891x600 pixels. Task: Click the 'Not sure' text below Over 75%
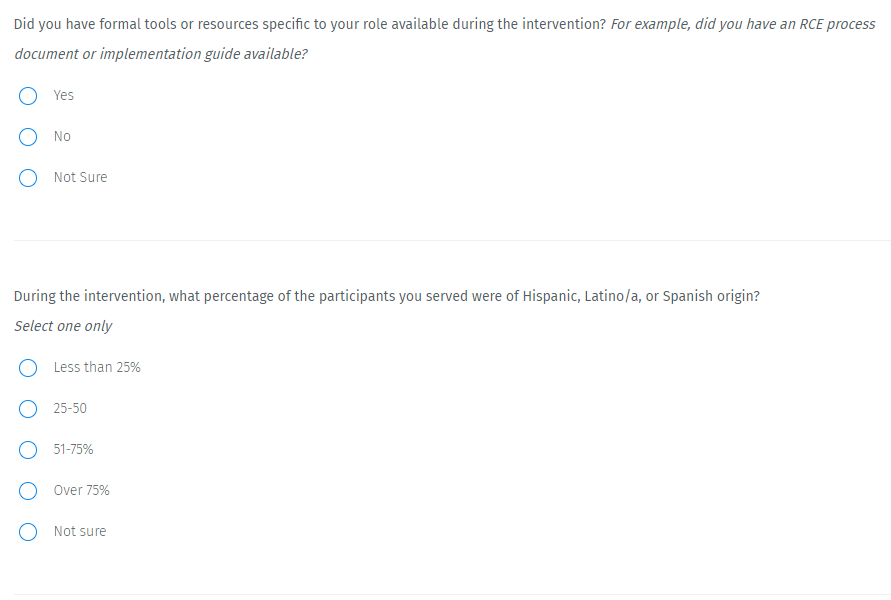[79, 532]
